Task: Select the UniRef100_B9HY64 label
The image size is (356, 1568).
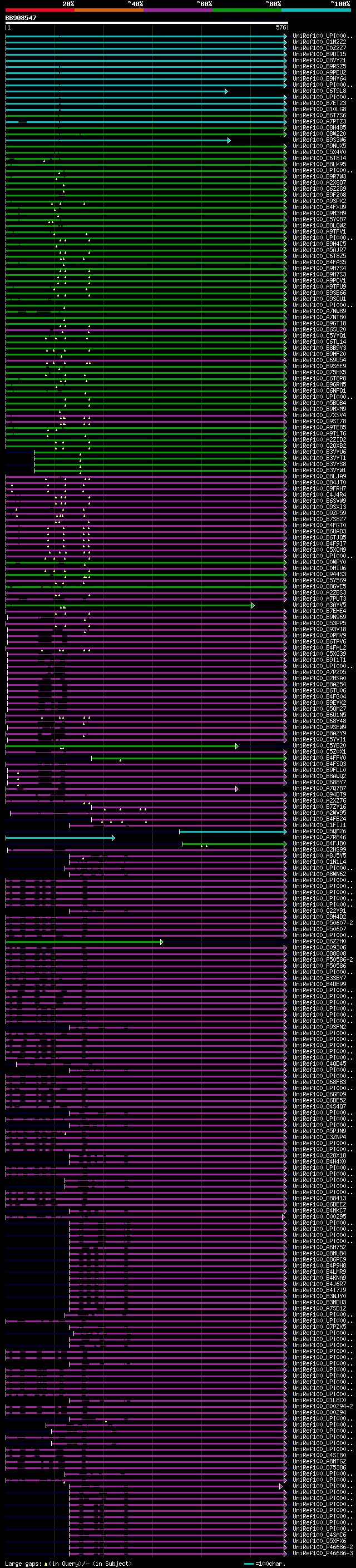Action: (319, 78)
